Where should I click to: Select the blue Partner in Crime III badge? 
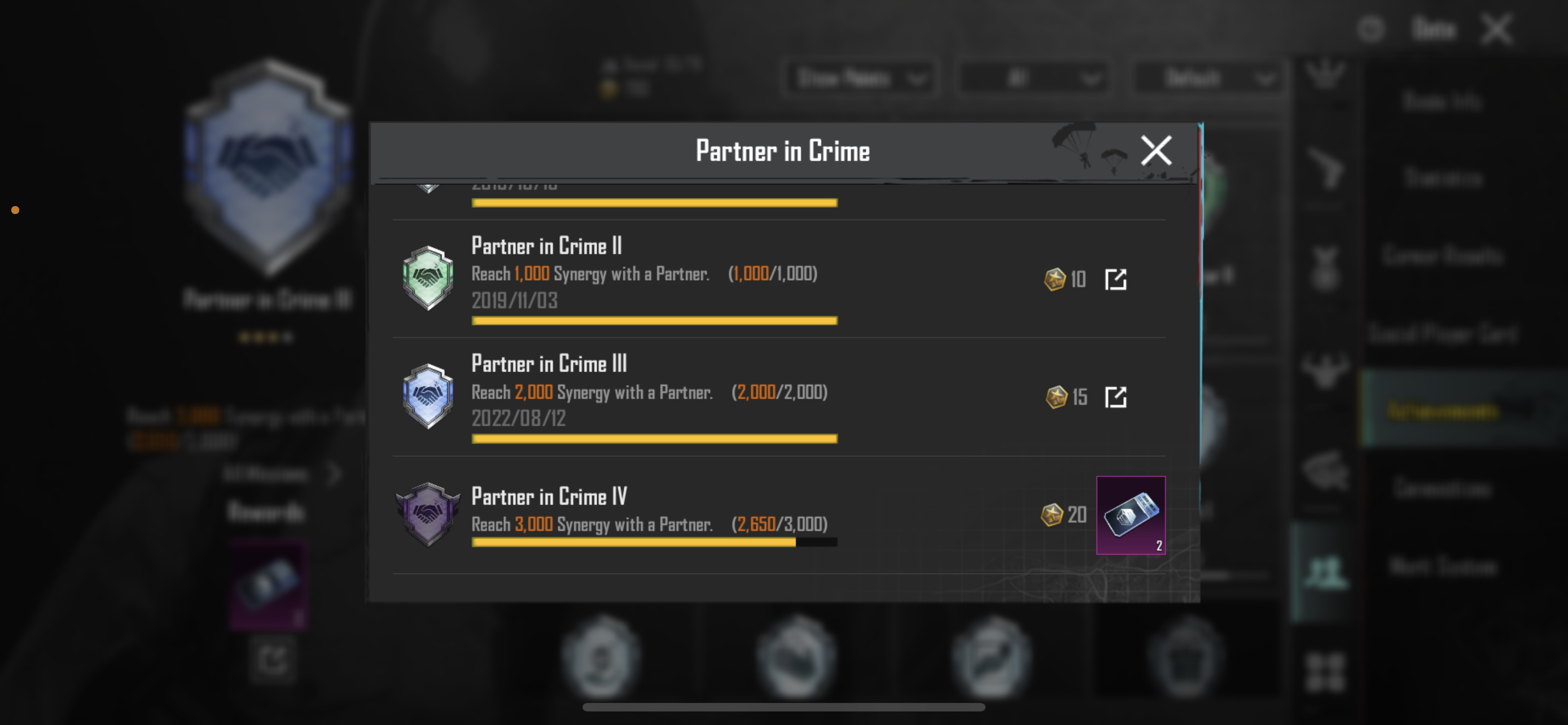coord(427,396)
